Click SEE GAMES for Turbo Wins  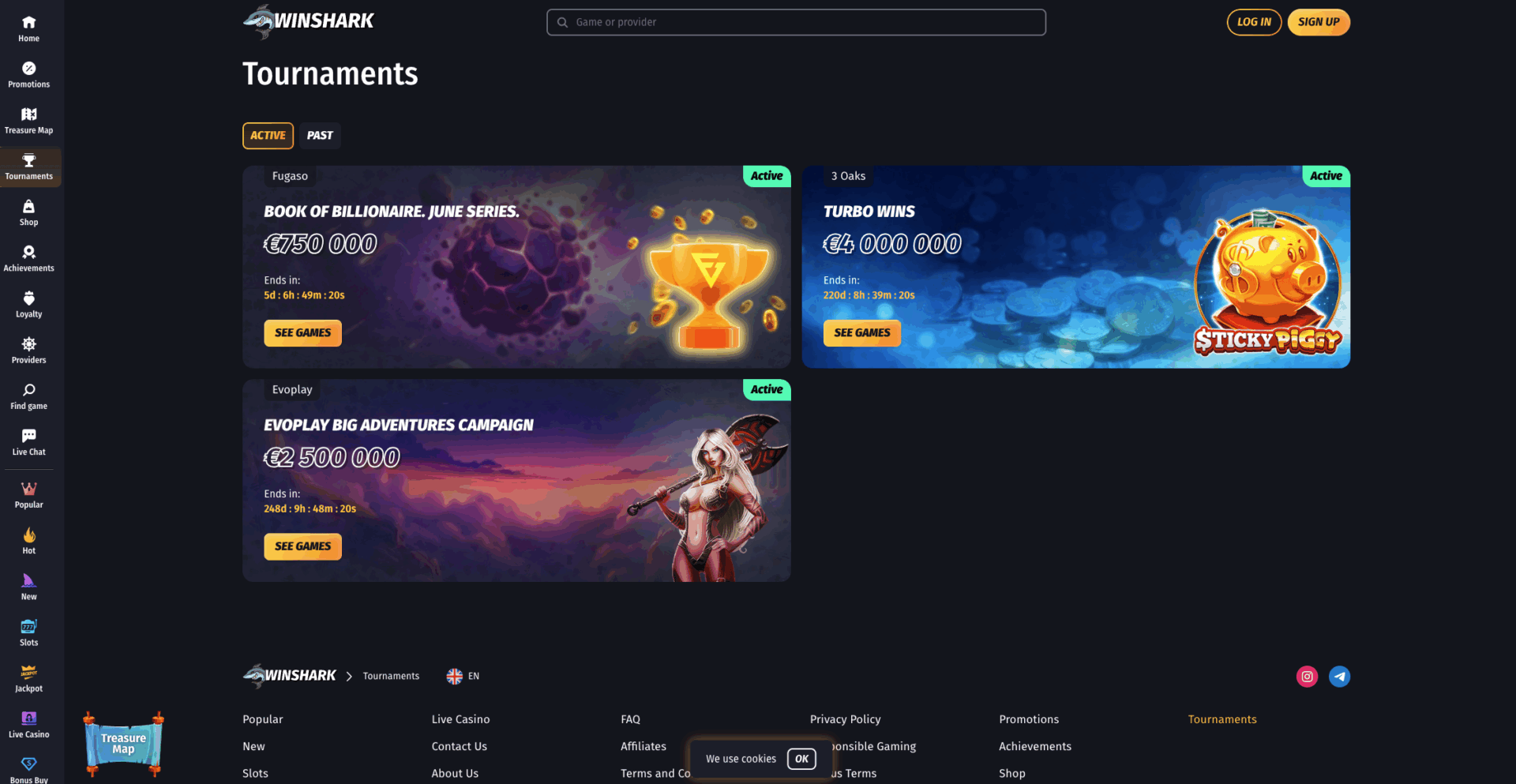pos(862,333)
